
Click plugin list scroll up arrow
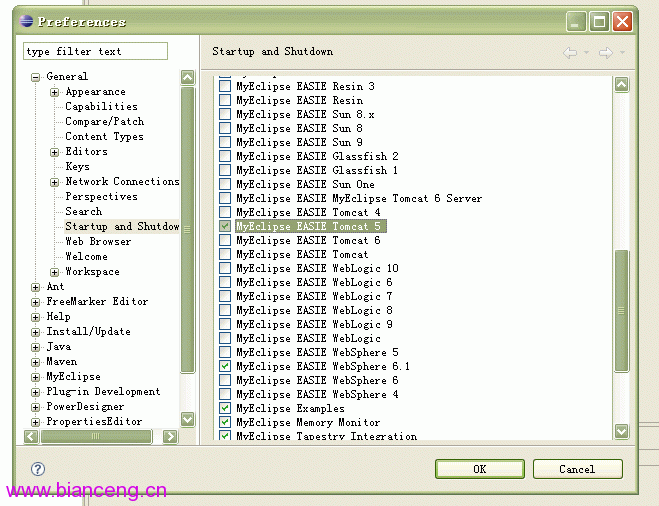622,84
